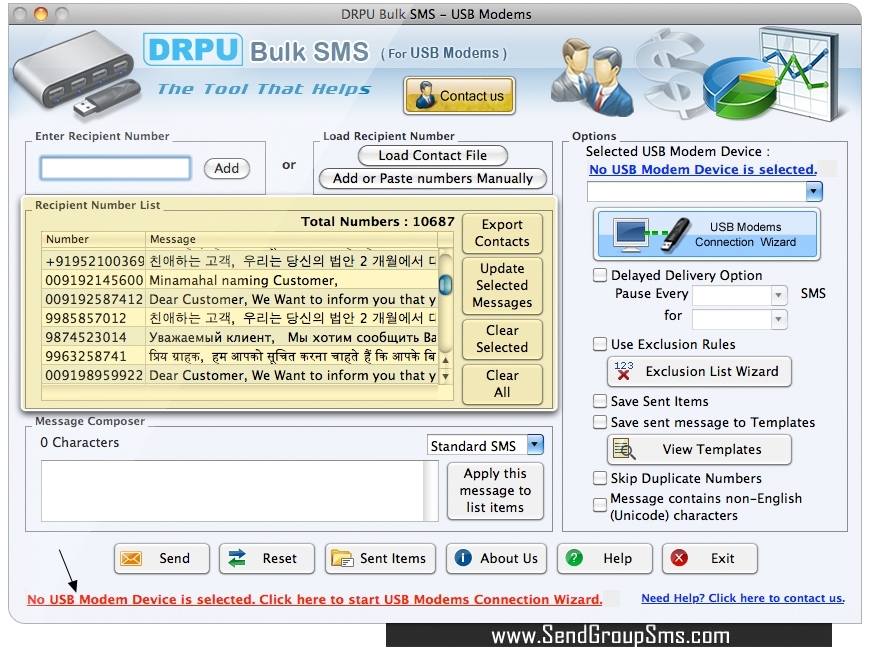The image size is (870, 649).
Task: Click the Hindi message text cell
Action: (292, 356)
